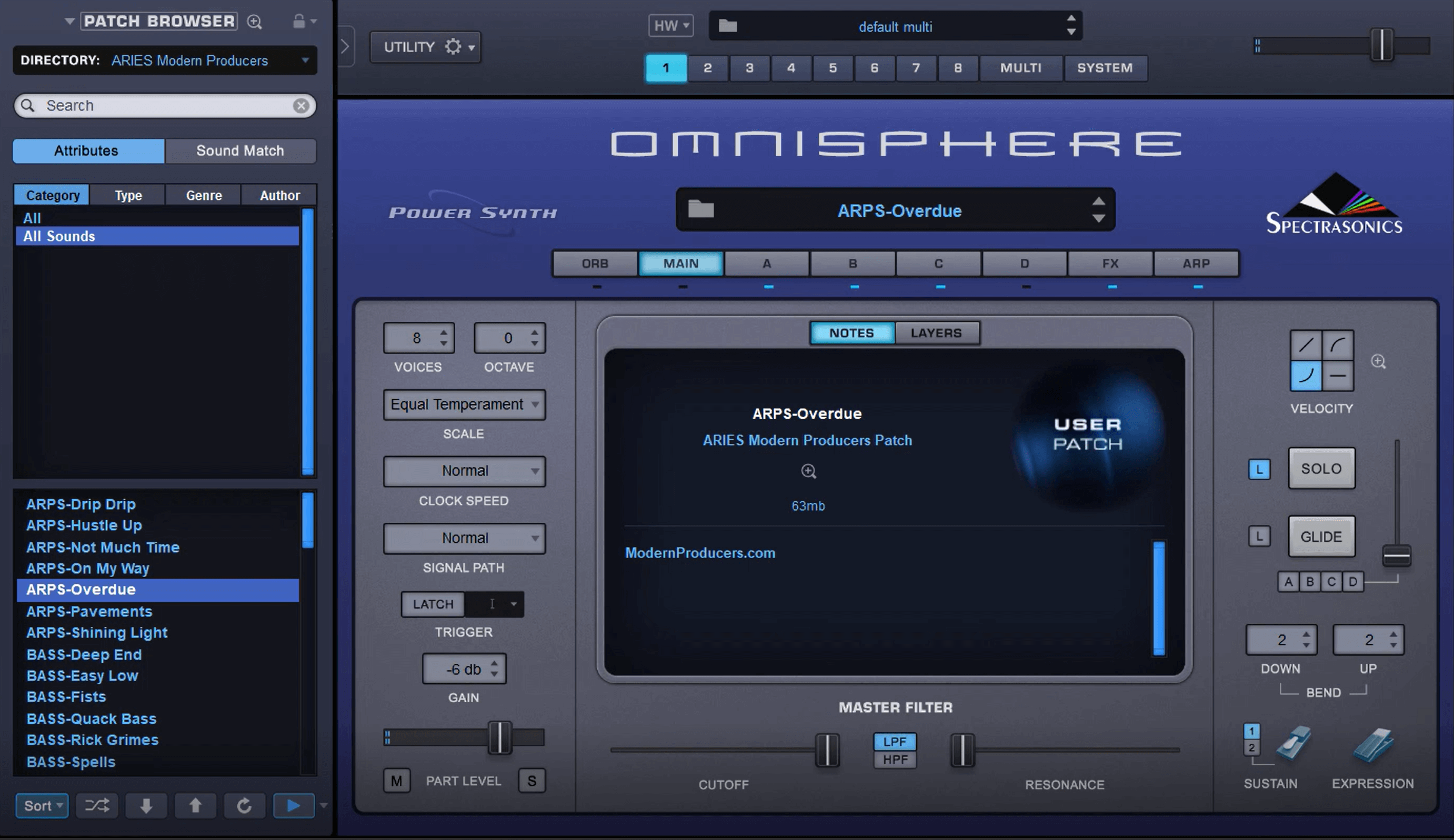This screenshot has width=1454, height=840.
Task: Click the Cutoff slider handle
Action: coord(827,750)
